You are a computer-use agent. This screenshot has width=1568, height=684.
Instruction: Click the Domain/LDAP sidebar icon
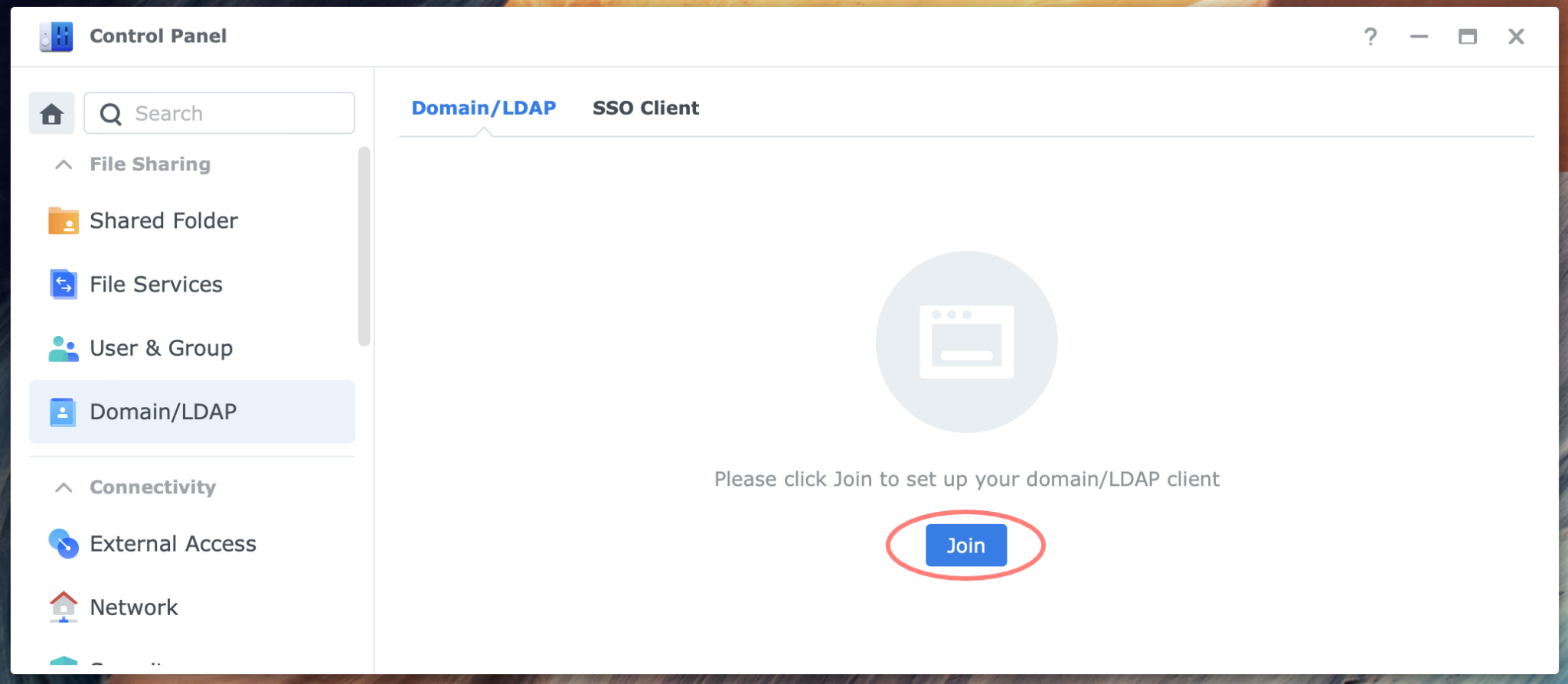[64, 412]
